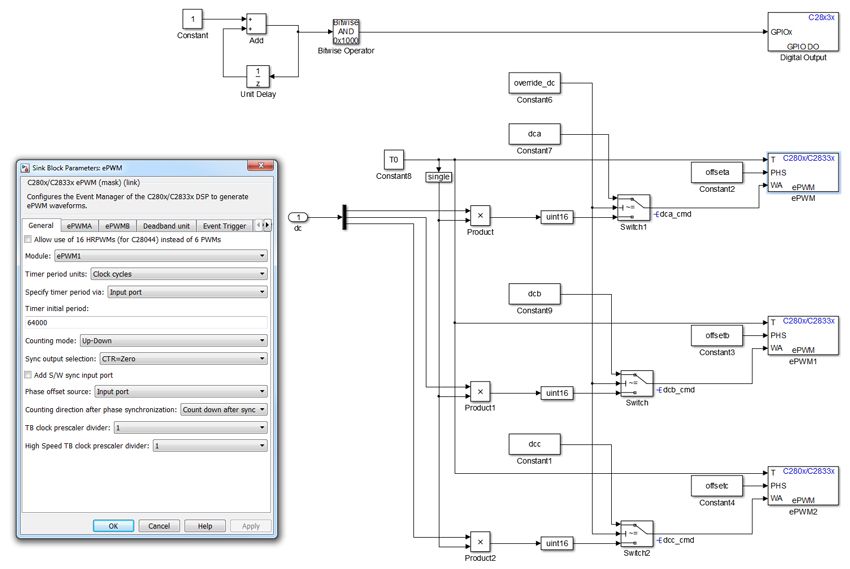Switch to the Deadband unit tab

pyautogui.click(x=165, y=226)
